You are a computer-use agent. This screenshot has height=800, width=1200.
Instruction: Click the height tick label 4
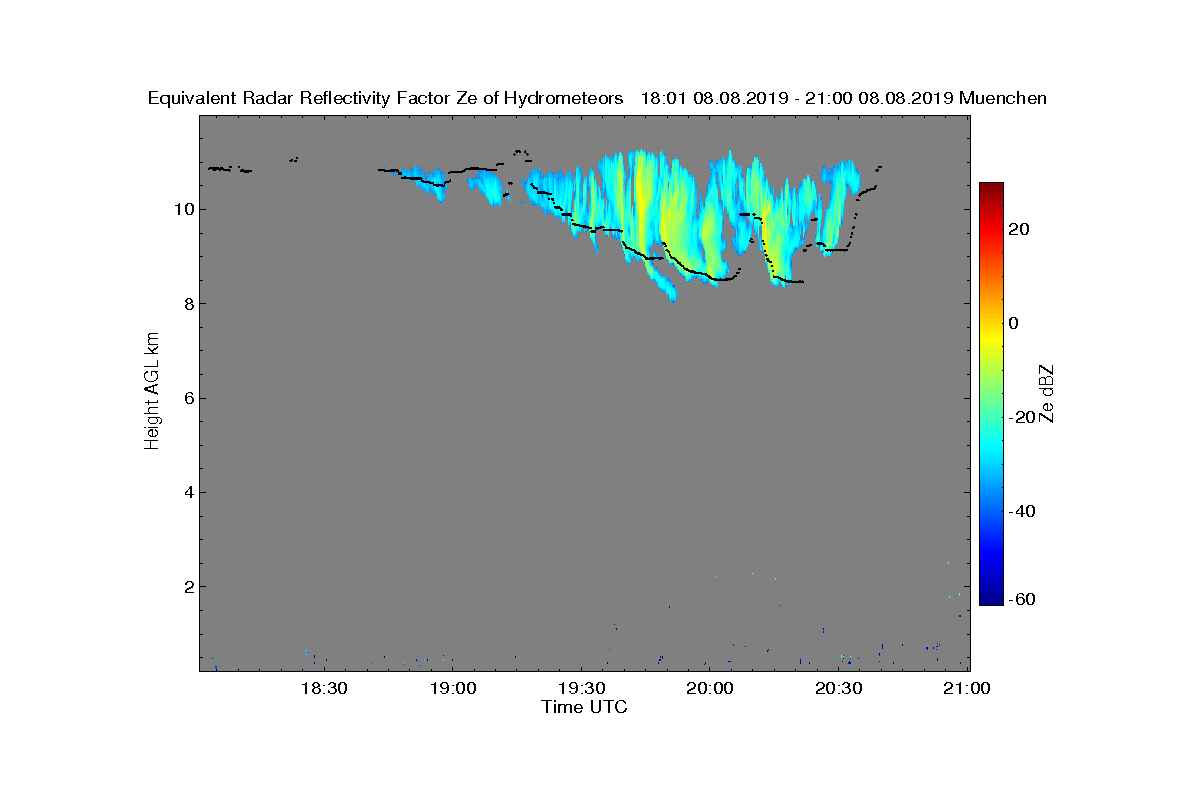[x=187, y=492]
